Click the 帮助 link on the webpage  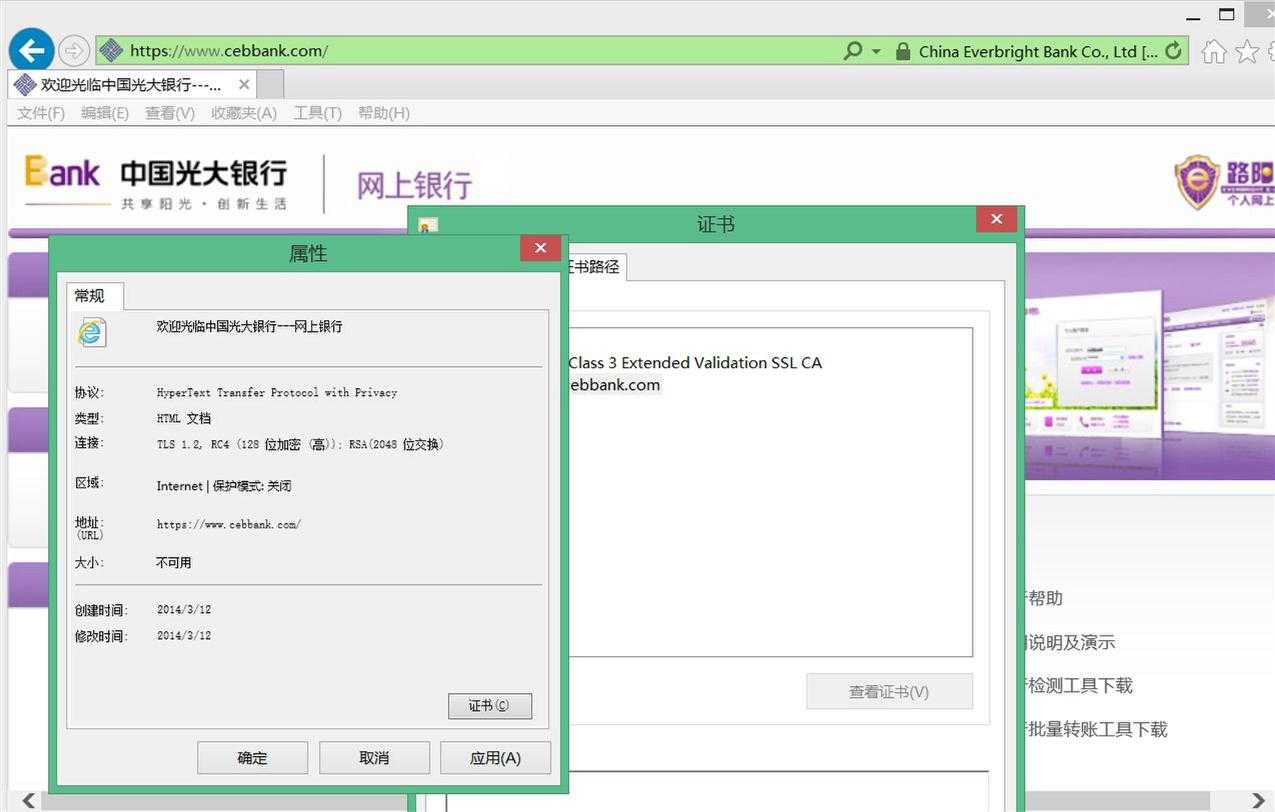pyautogui.click(x=1044, y=598)
